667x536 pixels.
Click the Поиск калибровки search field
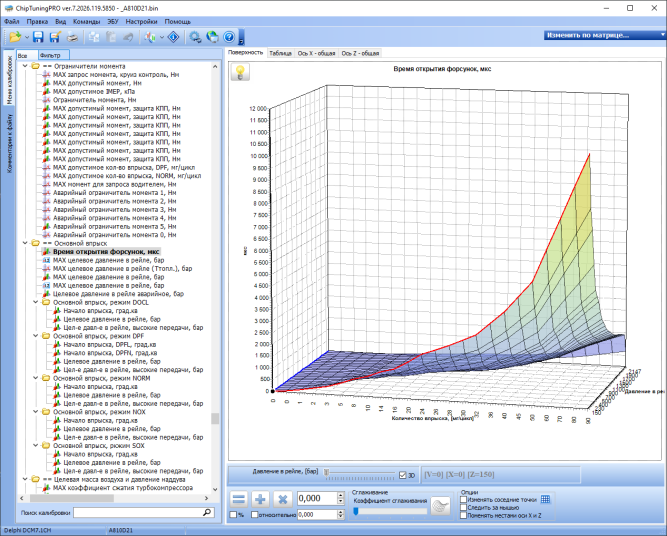pyautogui.click(x=137, y=513)
